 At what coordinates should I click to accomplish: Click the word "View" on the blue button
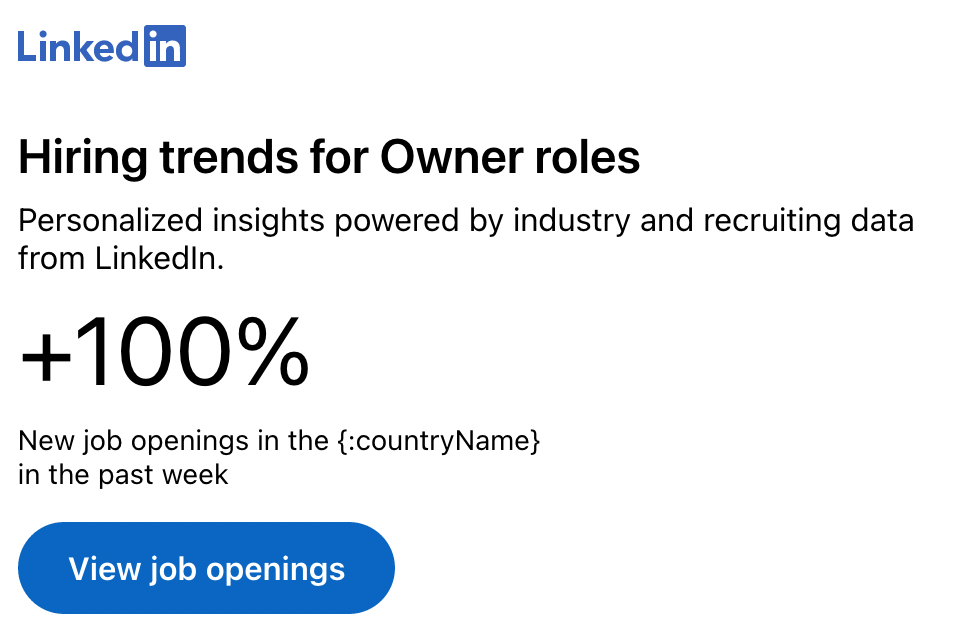pyautogui.click(x=105, y=569)
